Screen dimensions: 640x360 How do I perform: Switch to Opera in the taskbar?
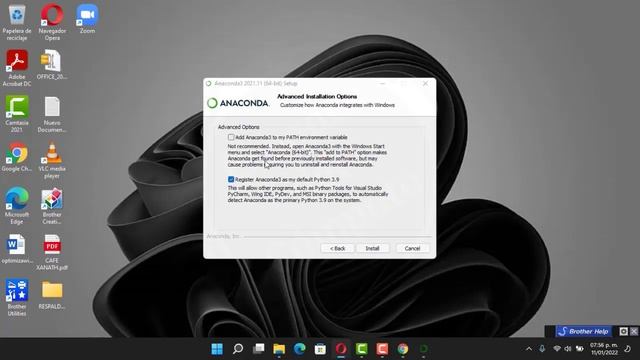341,349
